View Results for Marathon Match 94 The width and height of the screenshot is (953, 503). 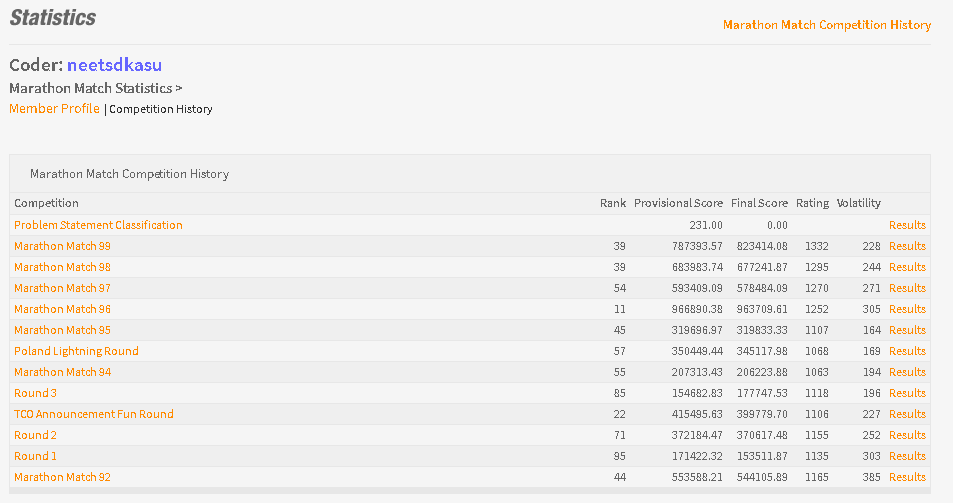point(907,372)
